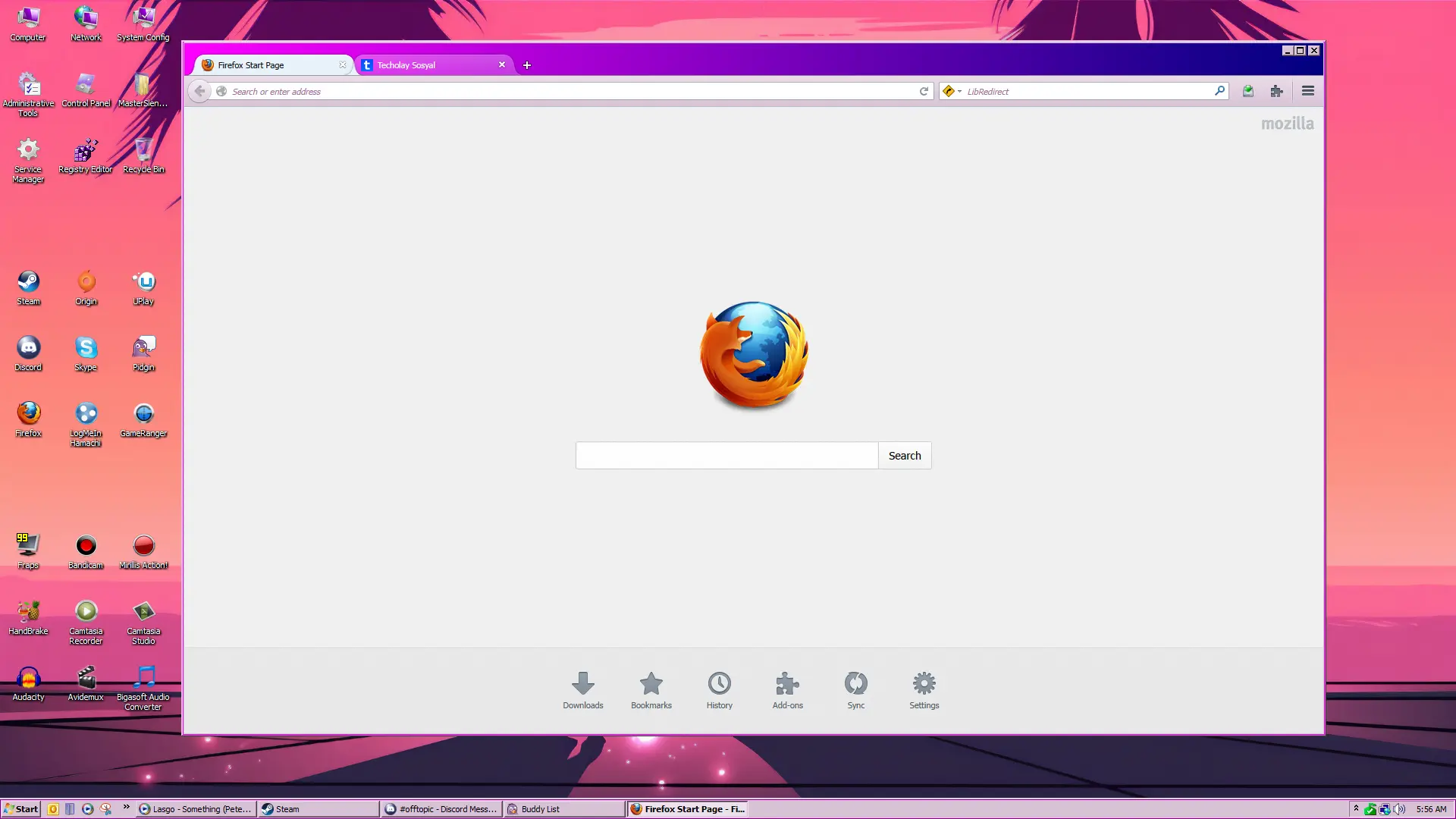Open the History clock icon

tap(719, 690)
